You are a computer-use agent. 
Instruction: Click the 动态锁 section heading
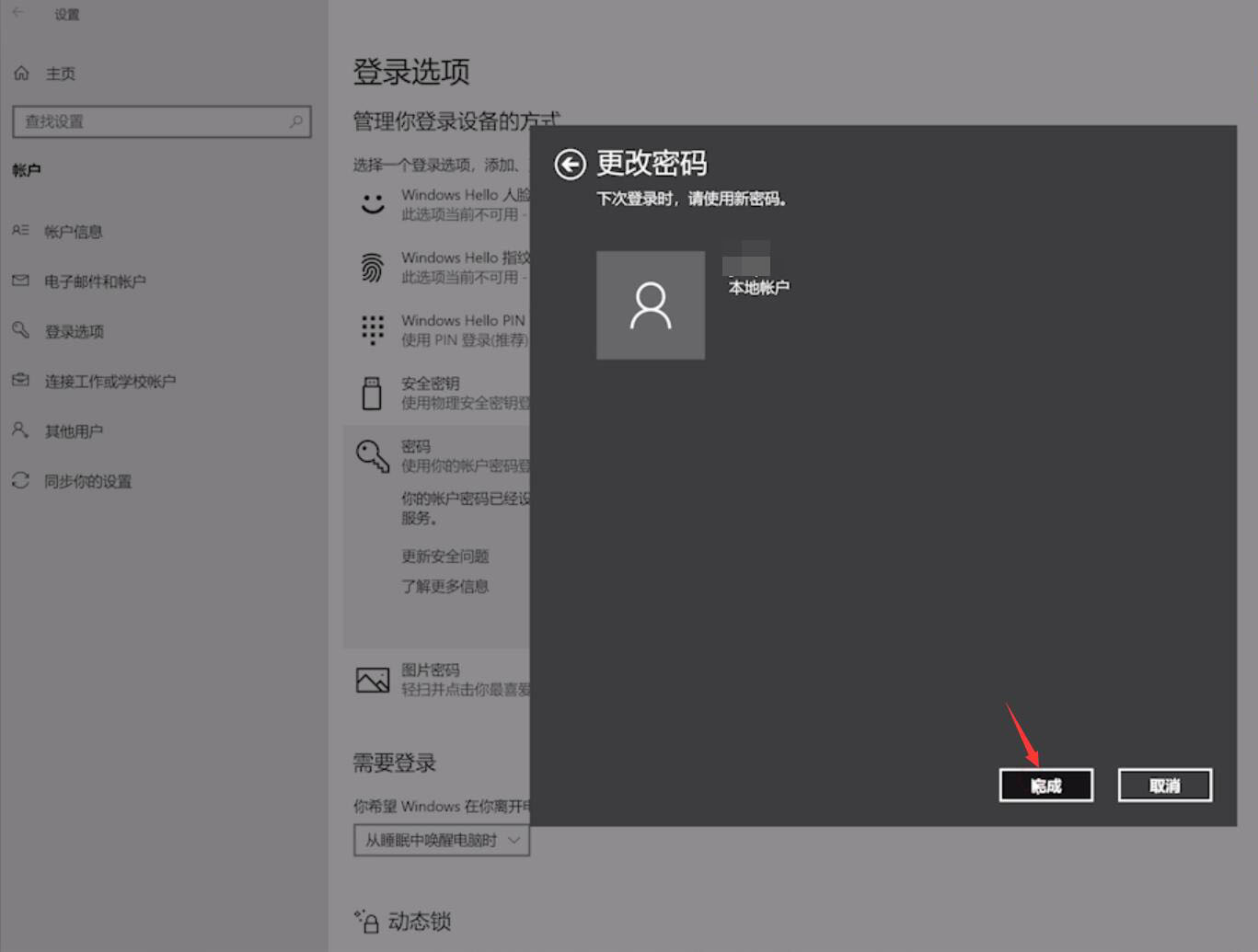[420, 922]
